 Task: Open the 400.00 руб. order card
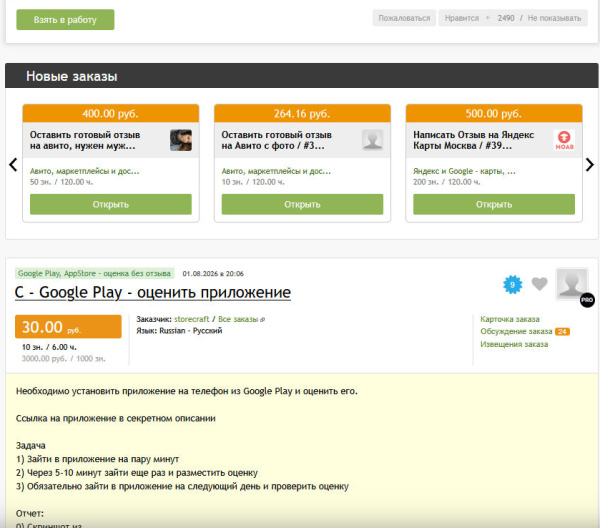tap(111, 204)
